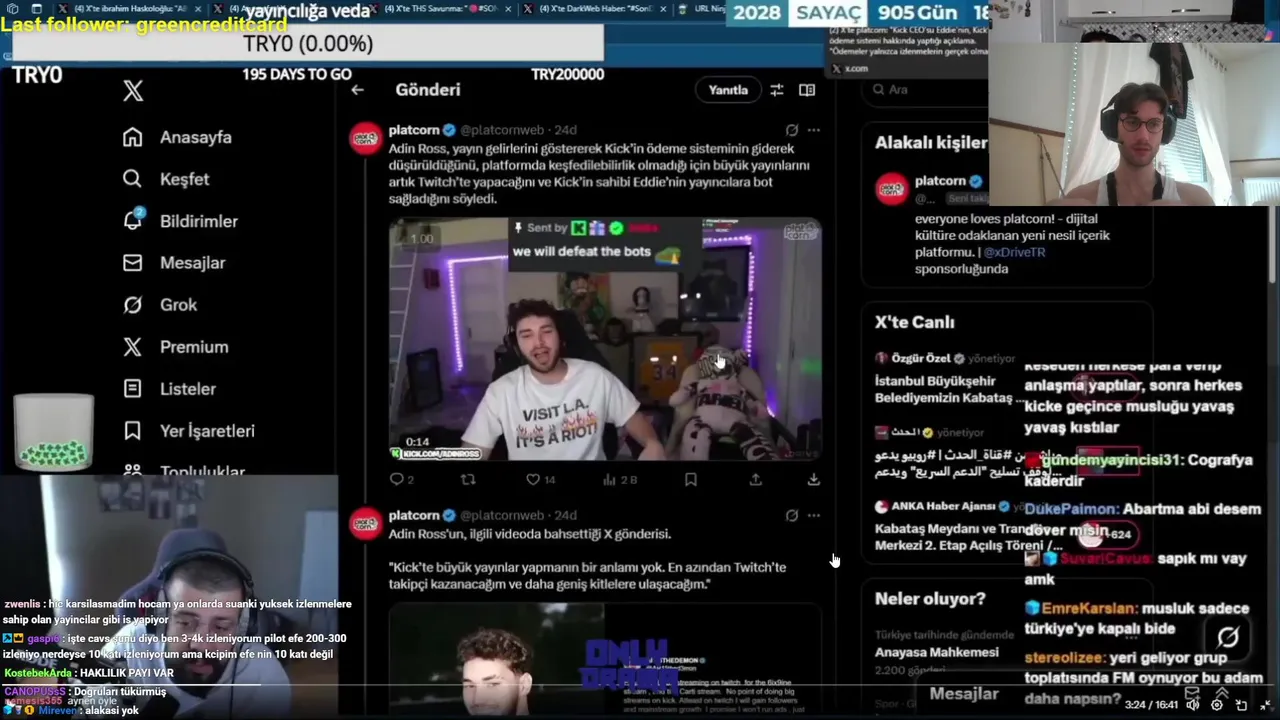
Task: Open reply sorting filter icon next to Yanıtla
Action: 776,90
